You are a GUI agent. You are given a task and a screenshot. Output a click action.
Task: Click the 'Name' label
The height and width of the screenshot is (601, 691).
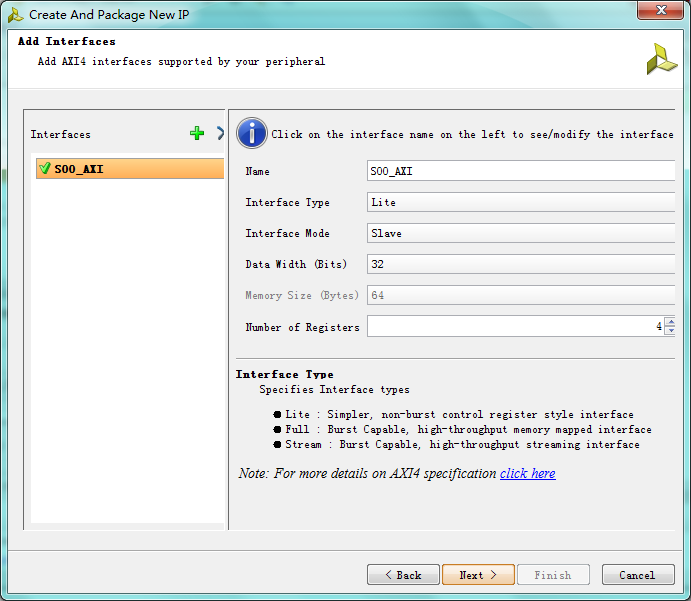(257, 171)
